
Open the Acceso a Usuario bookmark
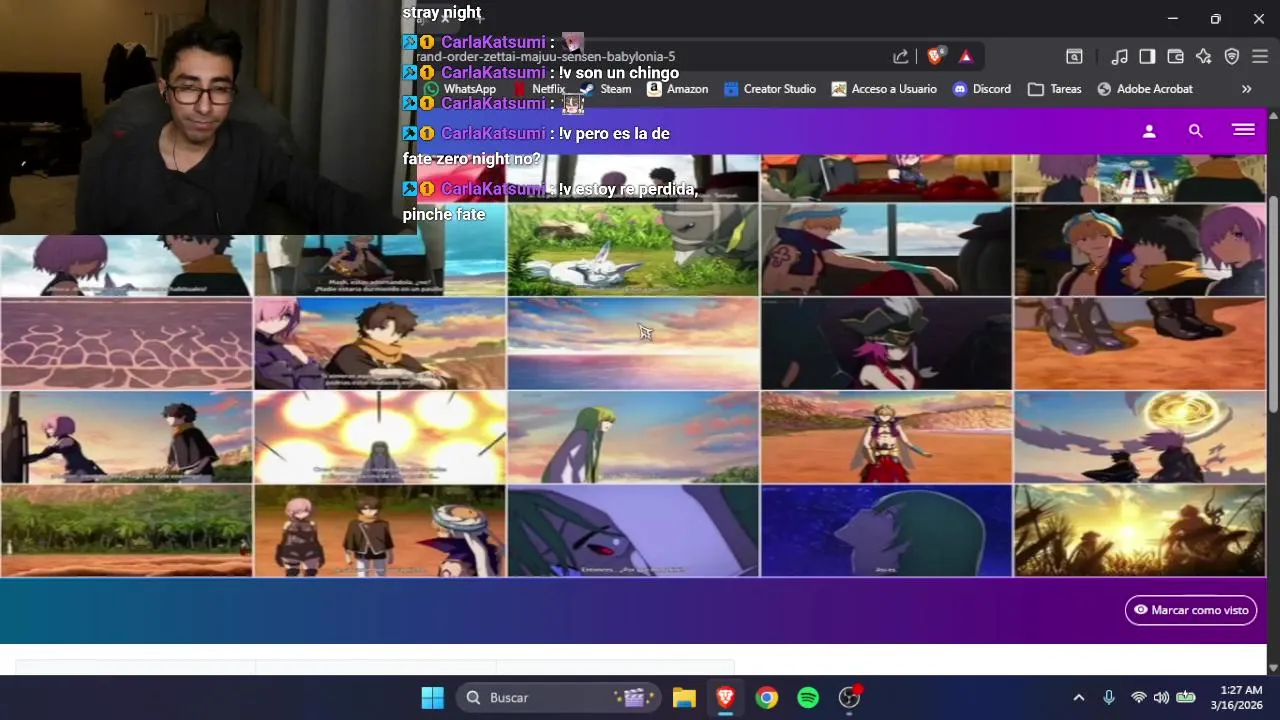tap(884, 89)
